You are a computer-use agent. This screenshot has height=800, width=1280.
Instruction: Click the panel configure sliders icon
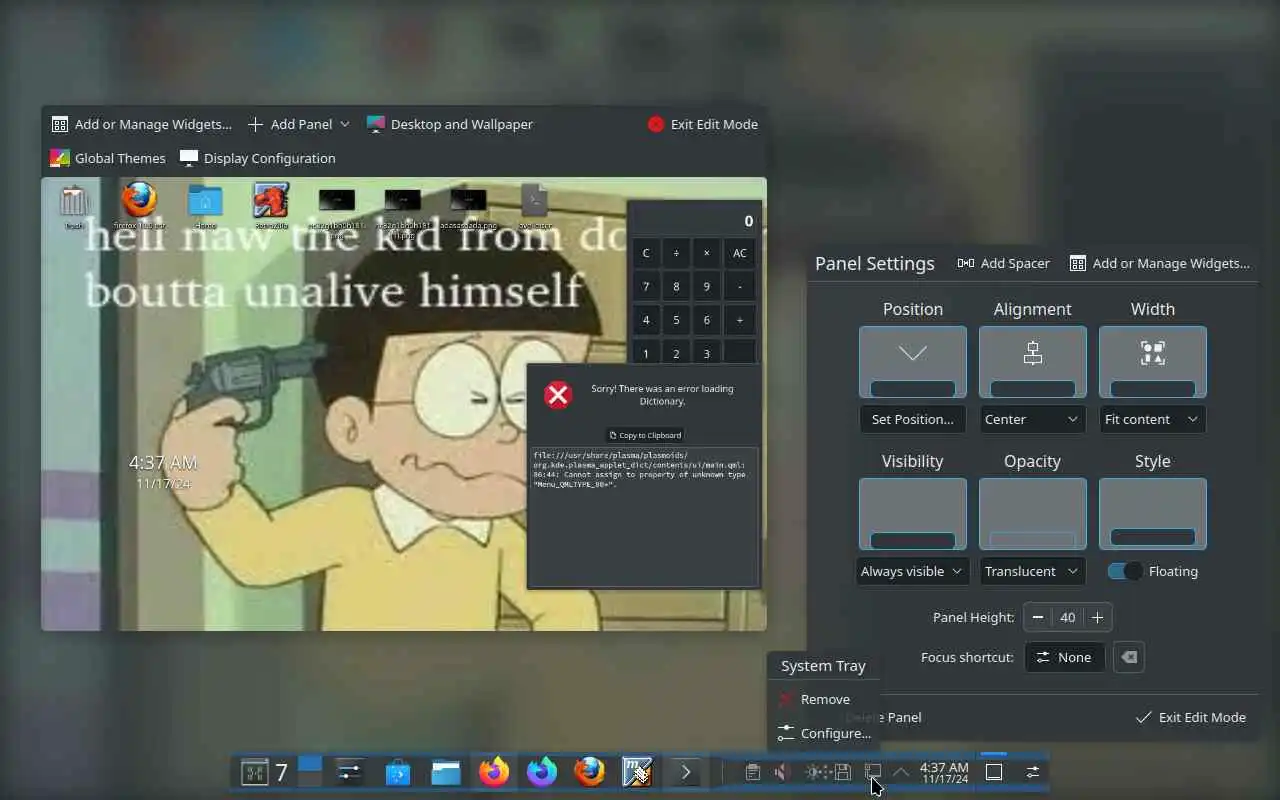tap(1033, 772)
